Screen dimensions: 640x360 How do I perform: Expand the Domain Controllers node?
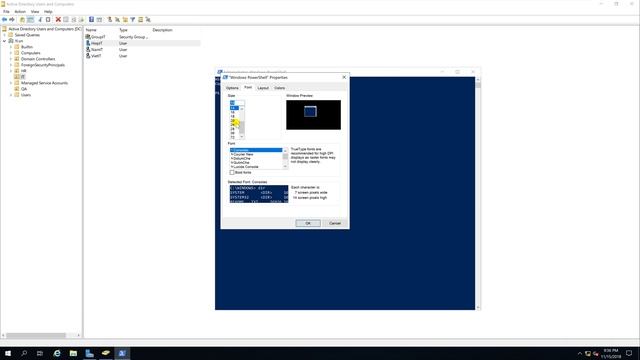pos(11,59)
